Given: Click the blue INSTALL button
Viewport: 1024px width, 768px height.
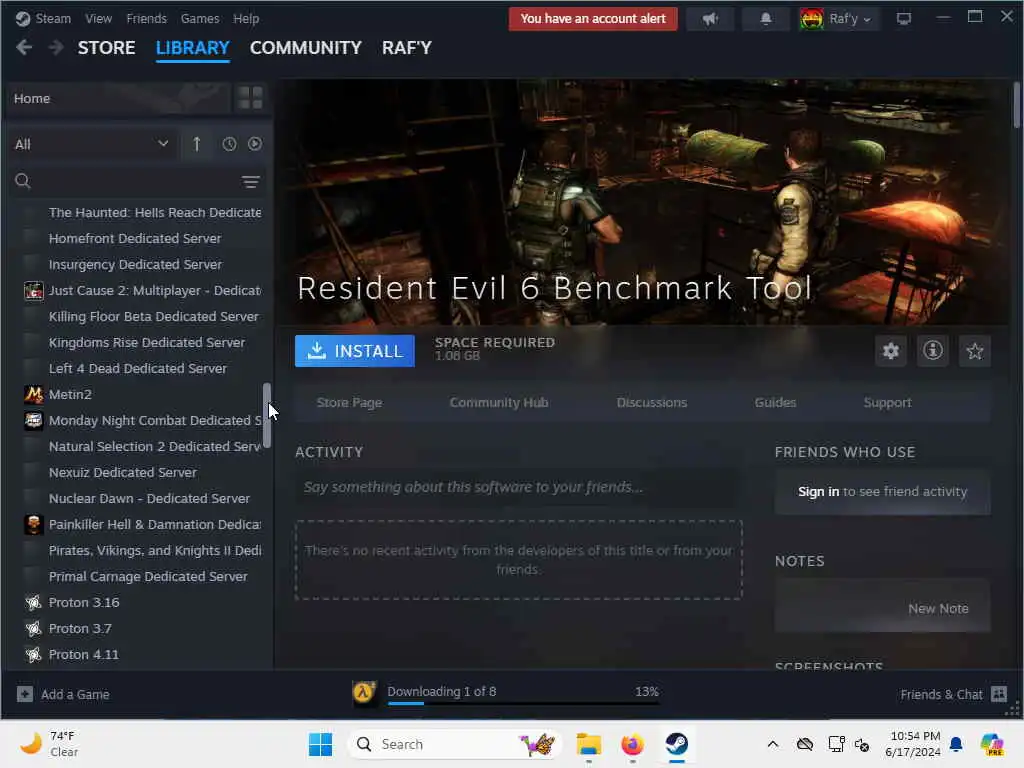Looking at the screenshot, I should pyautogui.click(x=355, y=351).
